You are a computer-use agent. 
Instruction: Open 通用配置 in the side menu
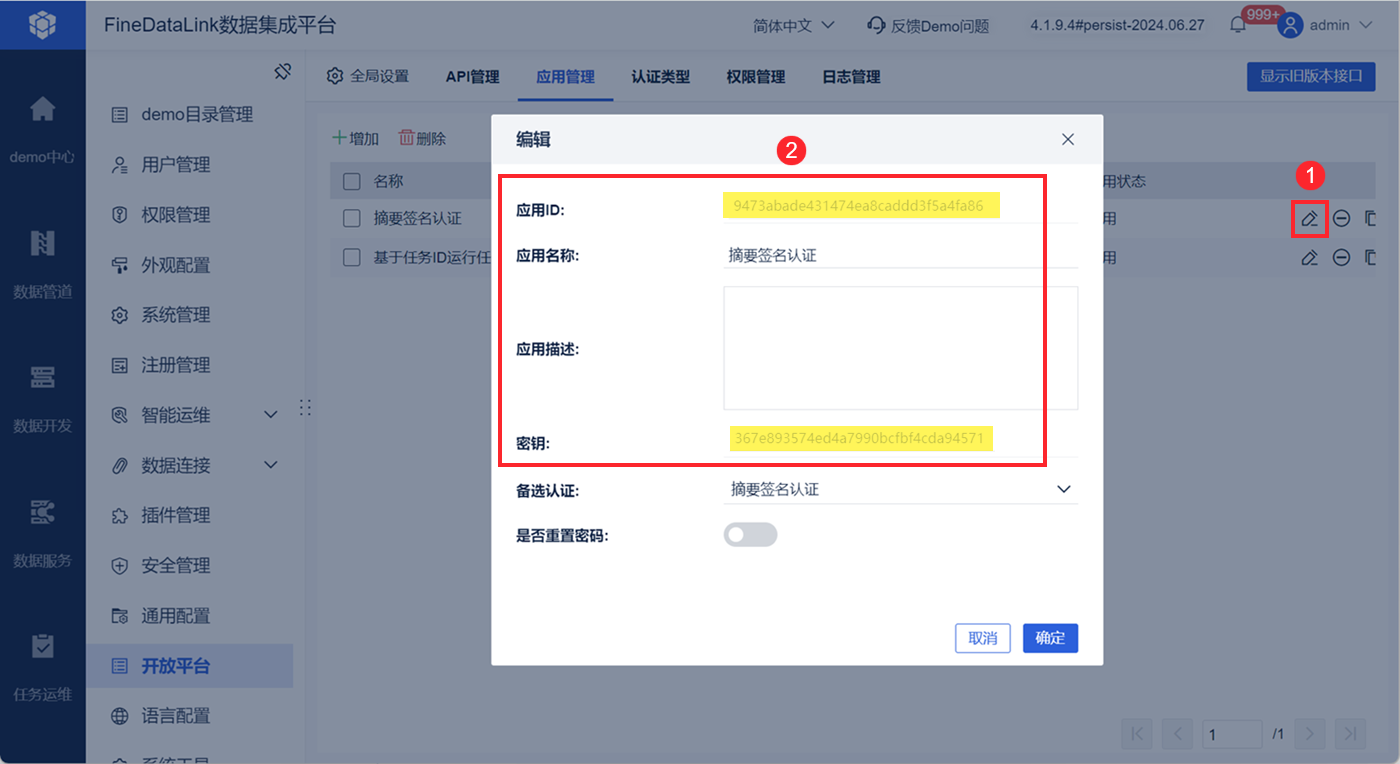pos(190,616)
